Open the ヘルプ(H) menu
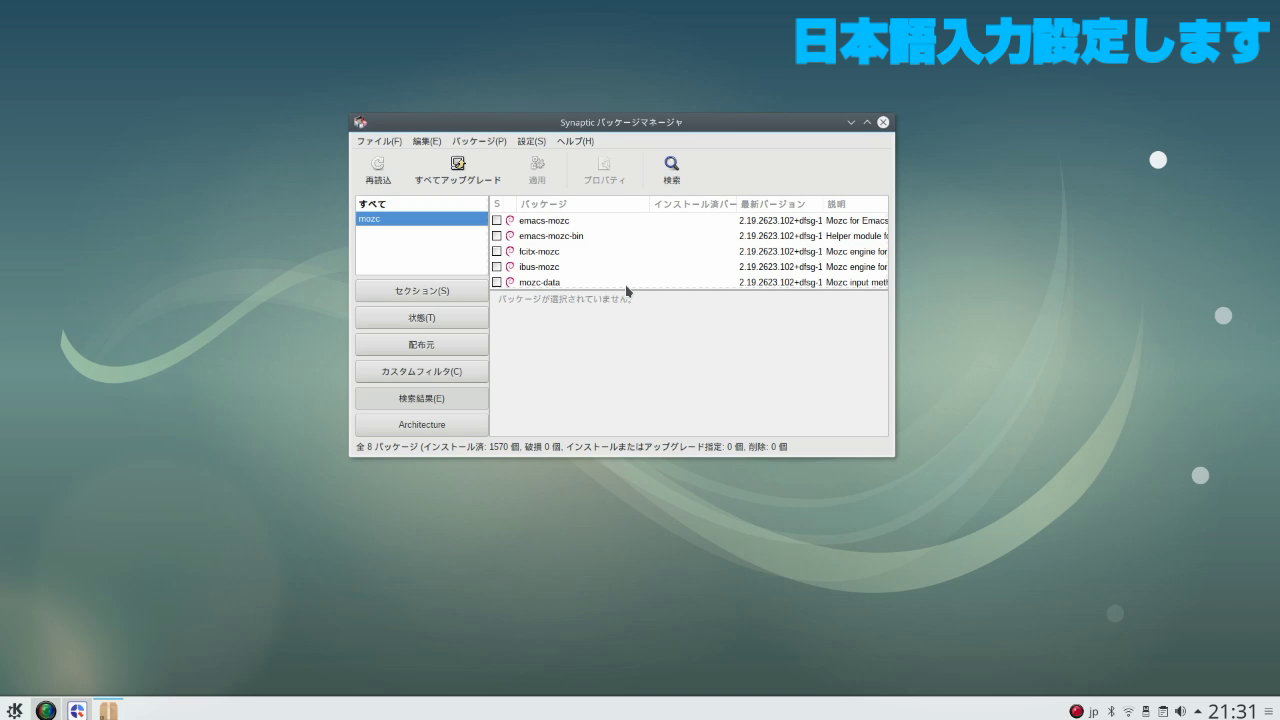This screenshot has width=1280, height=720. coord(575,141)
